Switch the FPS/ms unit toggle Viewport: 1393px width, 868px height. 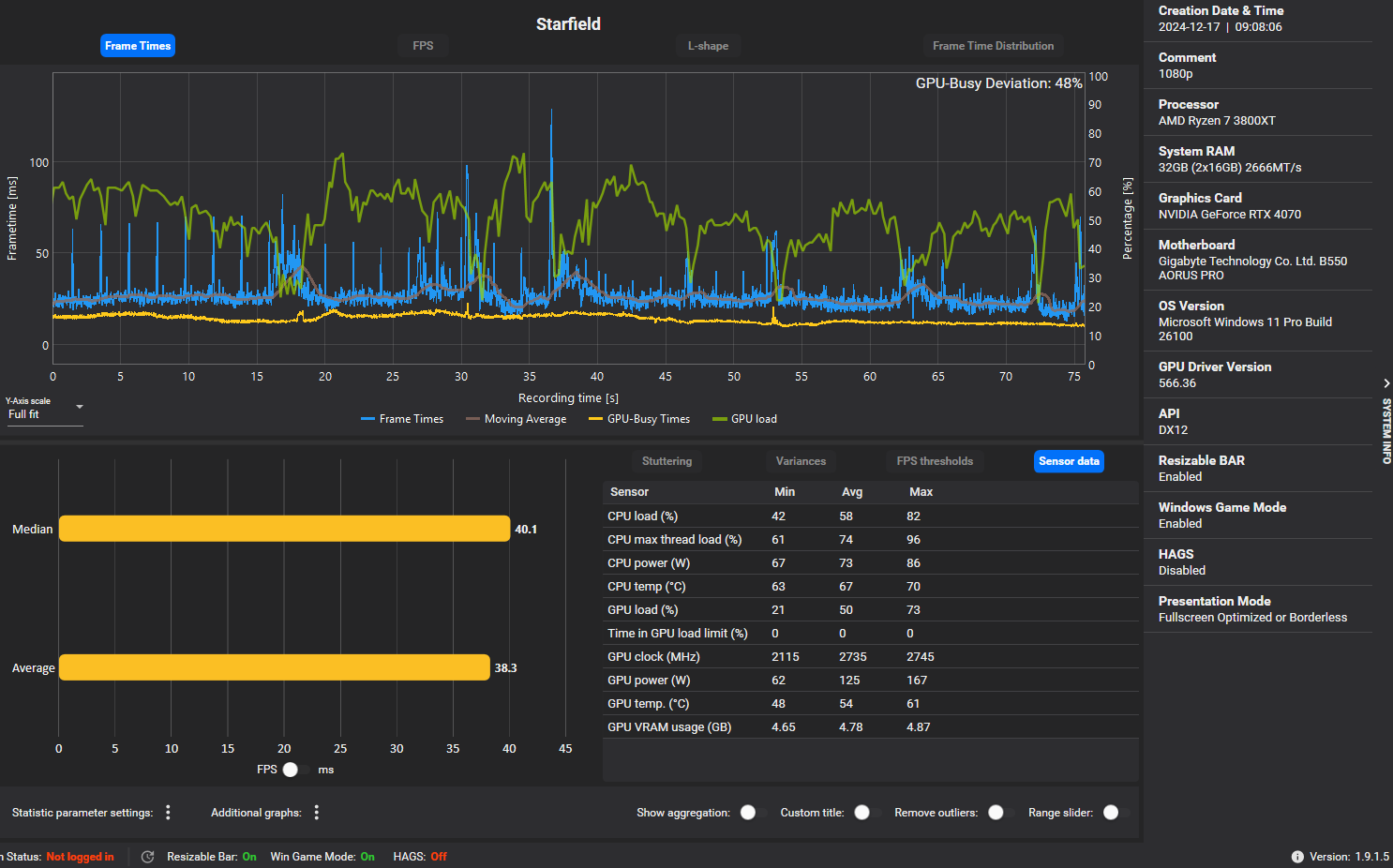click(296, 770)
